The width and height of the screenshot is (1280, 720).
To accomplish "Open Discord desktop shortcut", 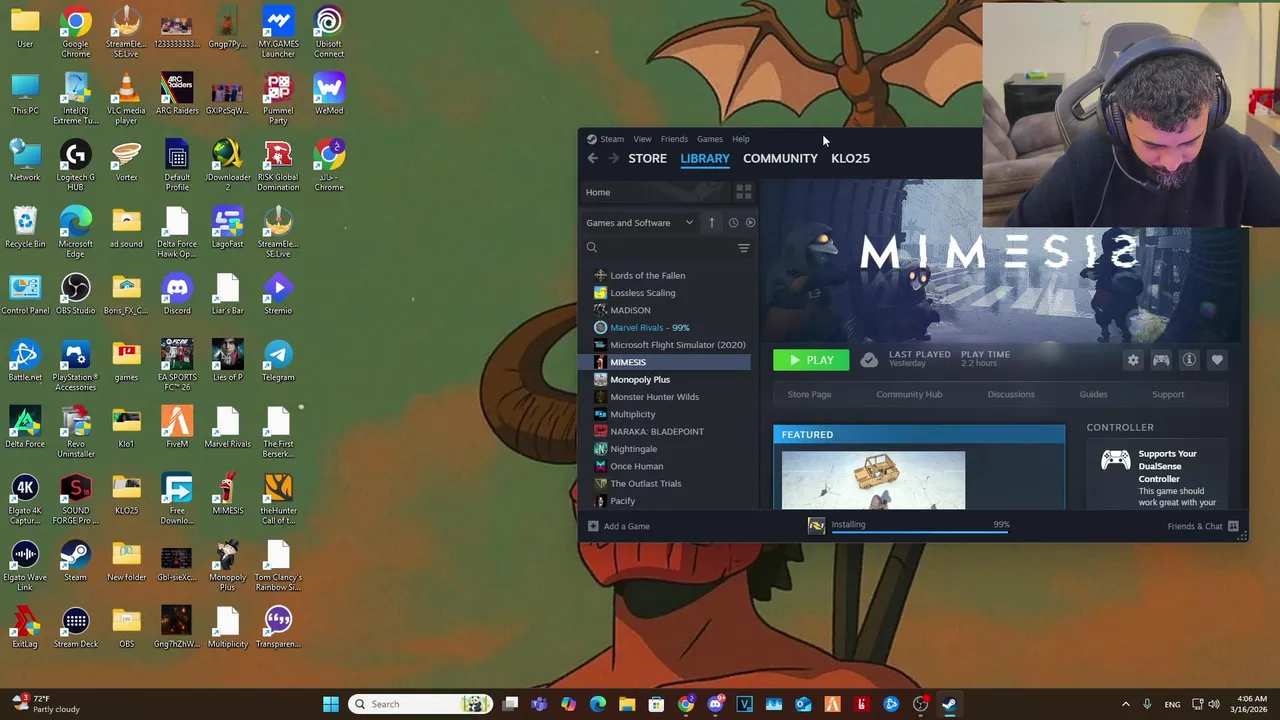I will (177, 294).
